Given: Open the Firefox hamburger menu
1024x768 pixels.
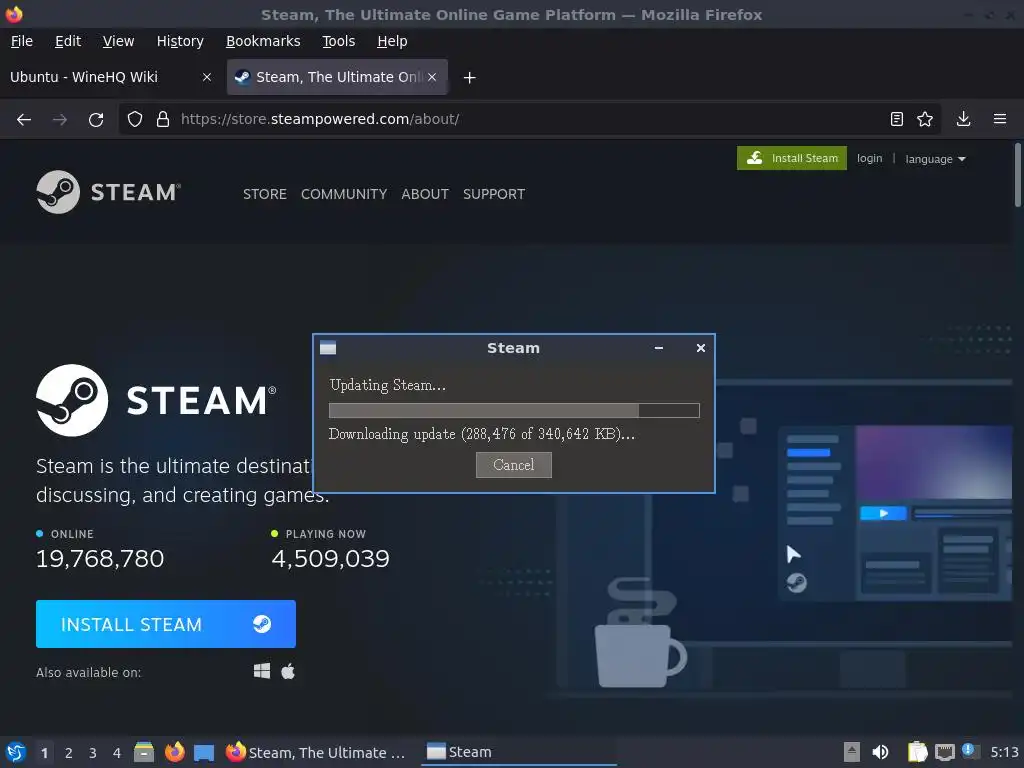Looking at the screenshot, I should tap(1000, 120).
